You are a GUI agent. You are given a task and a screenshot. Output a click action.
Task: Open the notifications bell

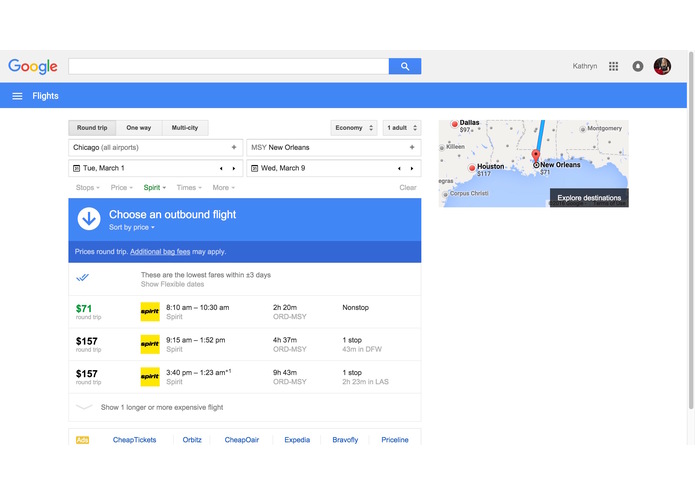638,66
